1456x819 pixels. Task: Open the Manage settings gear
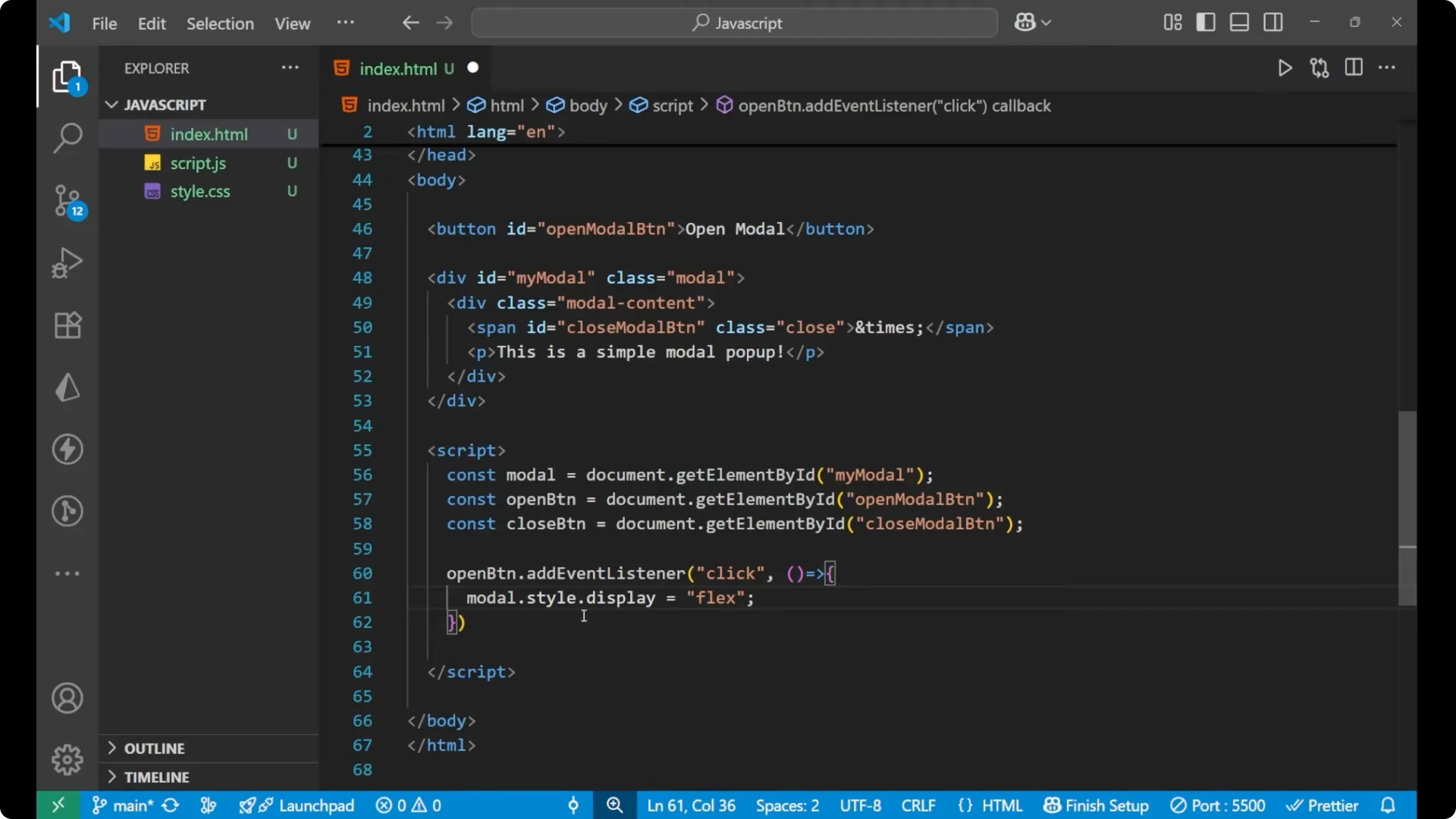point(67,759)
